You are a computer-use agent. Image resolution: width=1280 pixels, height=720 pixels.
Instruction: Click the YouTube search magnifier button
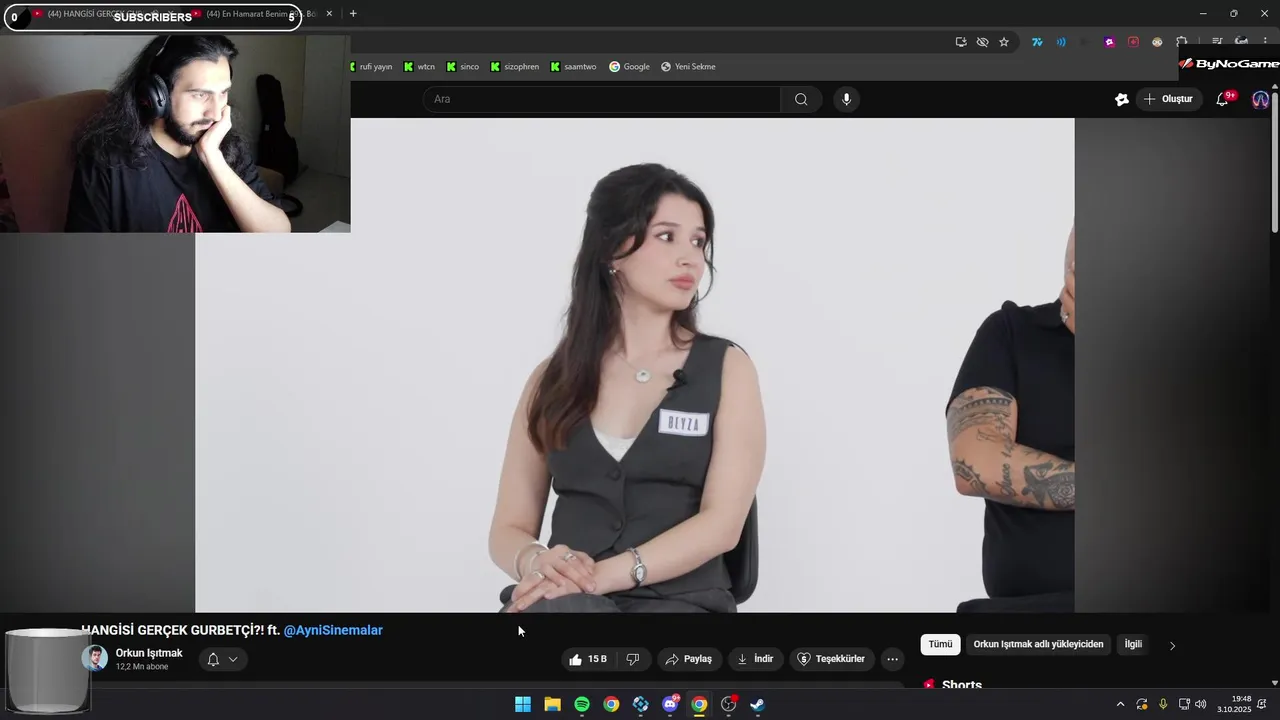(x=801, y=99)
